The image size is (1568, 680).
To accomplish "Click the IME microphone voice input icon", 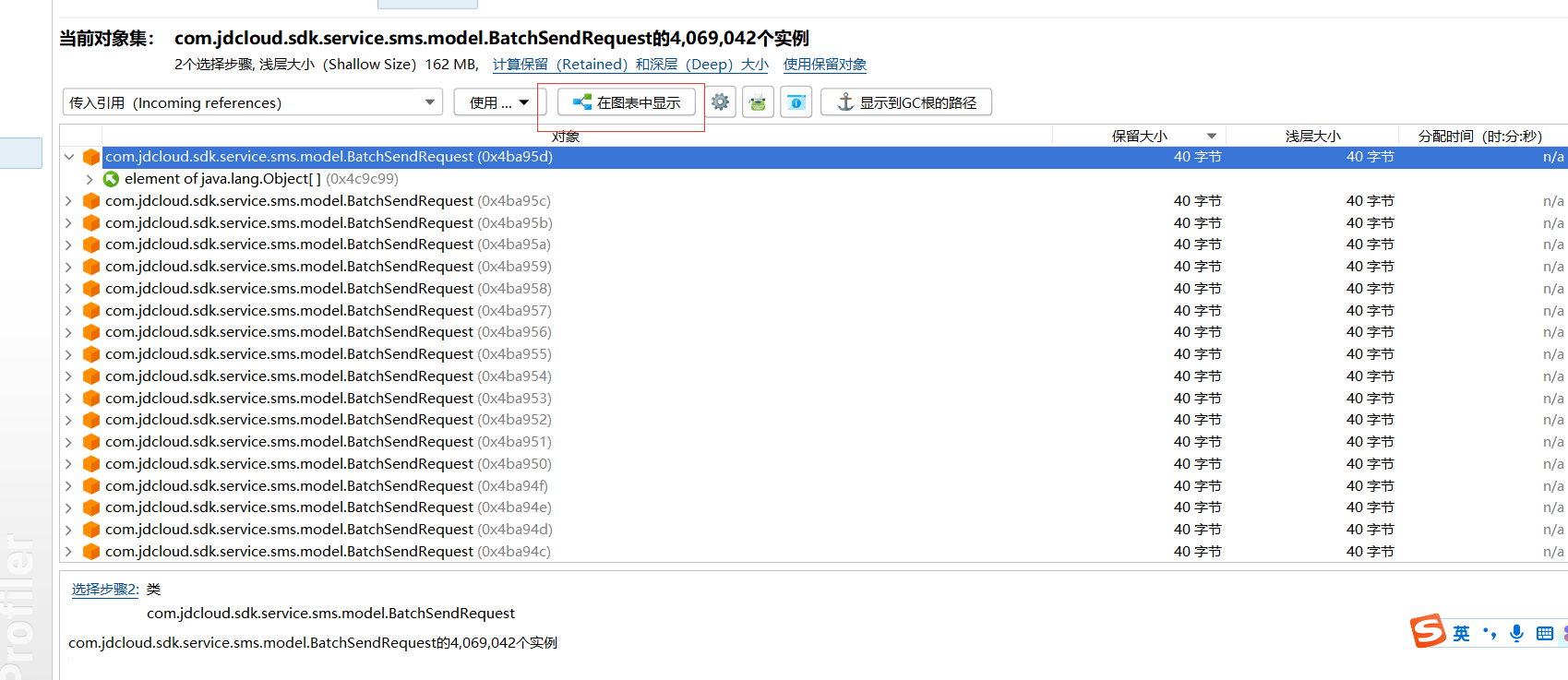I will 1516,633.
